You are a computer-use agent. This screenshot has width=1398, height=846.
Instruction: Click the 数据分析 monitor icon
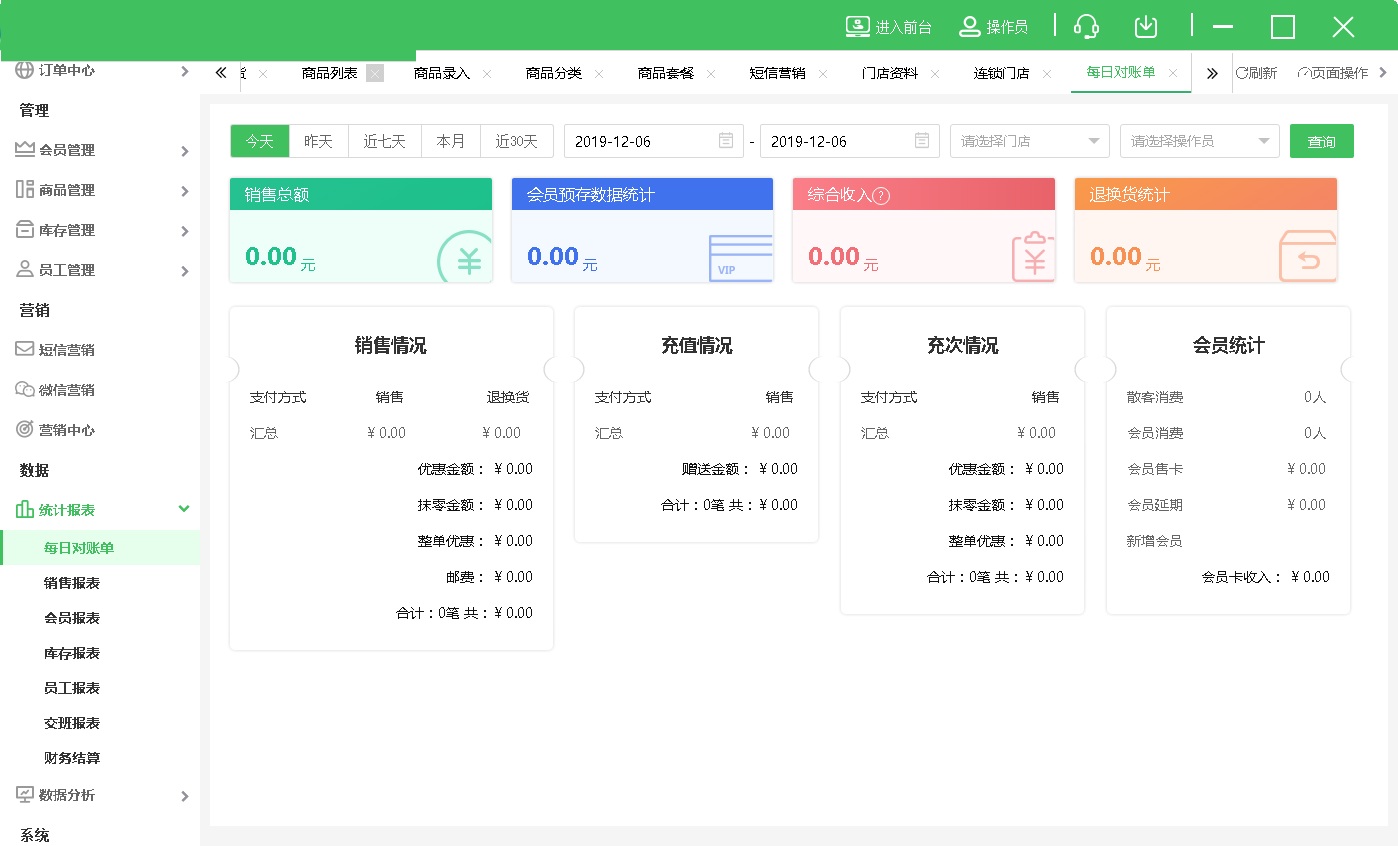coord(25,795)
